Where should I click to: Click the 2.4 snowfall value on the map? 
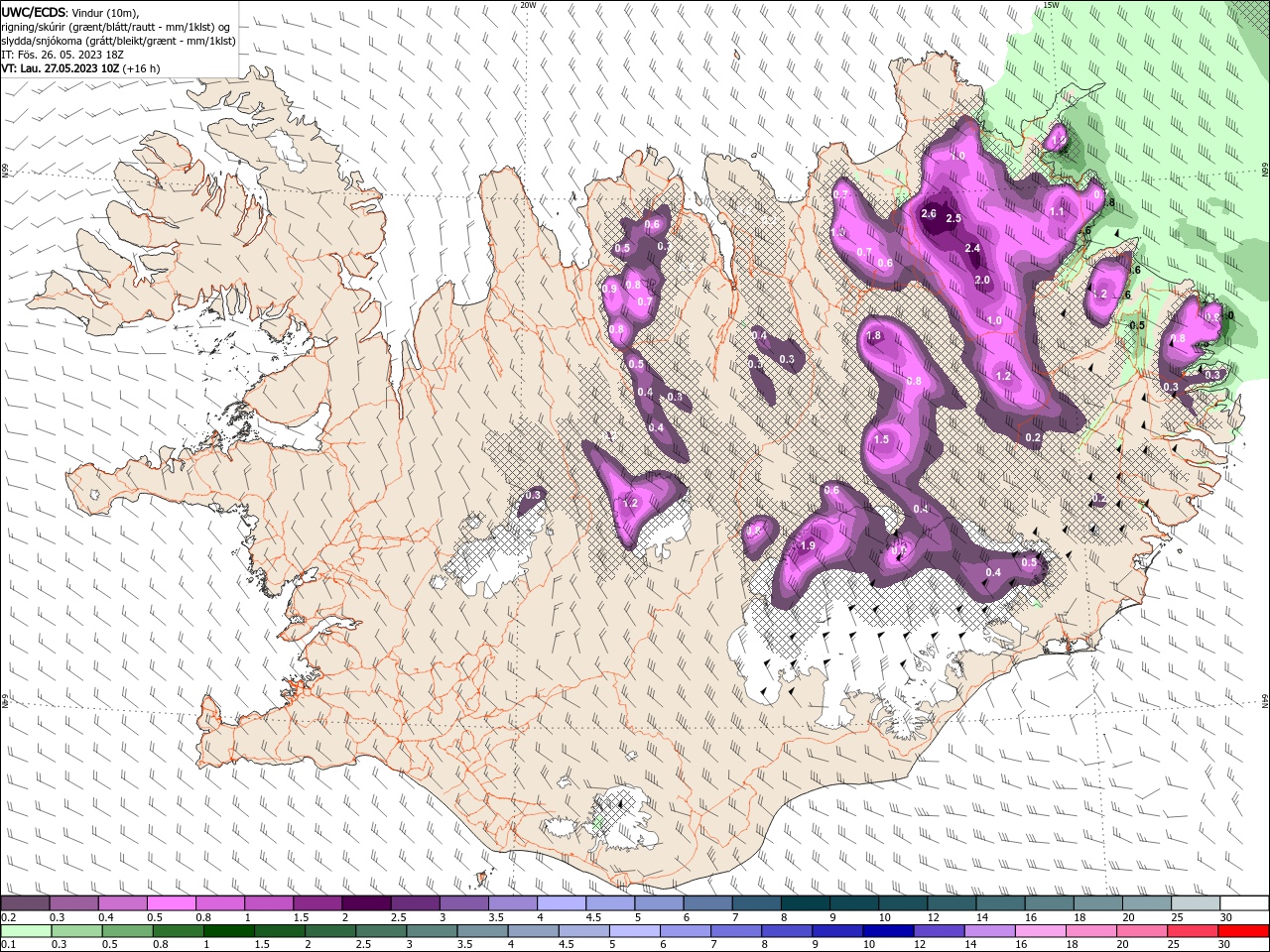[x=972, y=248]
